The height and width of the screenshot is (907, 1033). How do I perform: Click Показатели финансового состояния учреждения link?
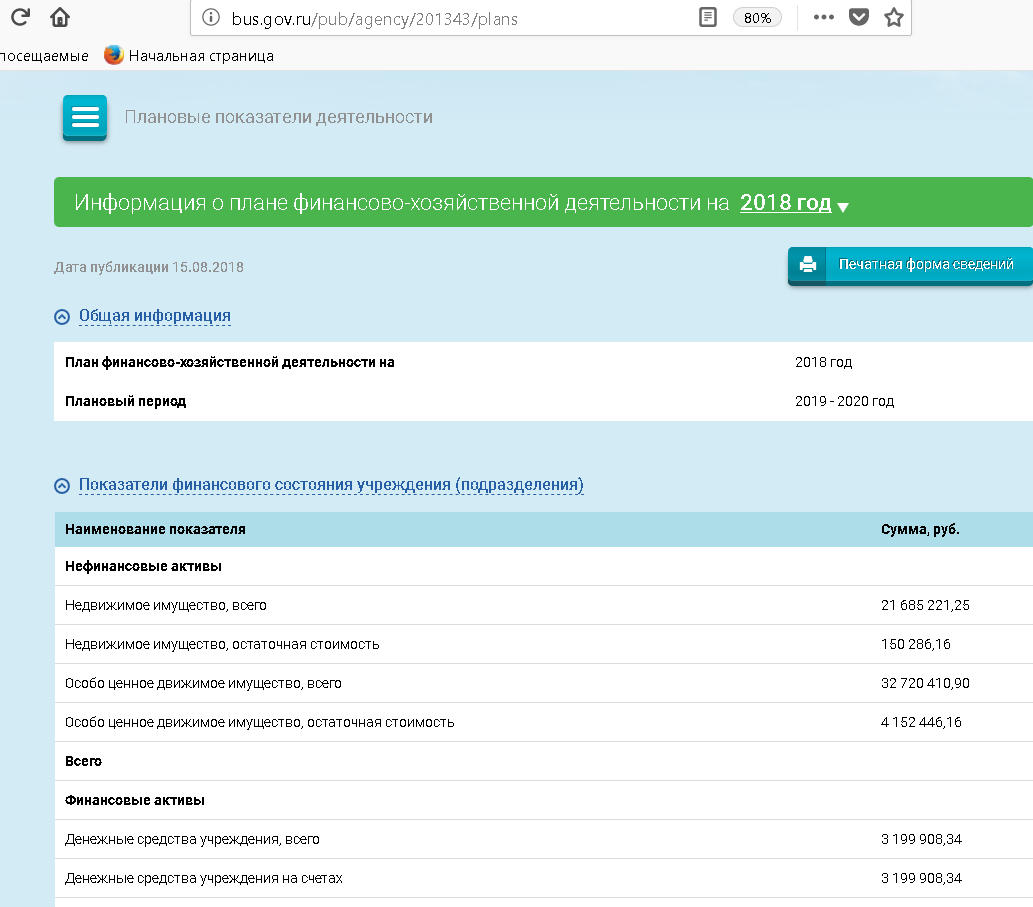click(331, 485)
